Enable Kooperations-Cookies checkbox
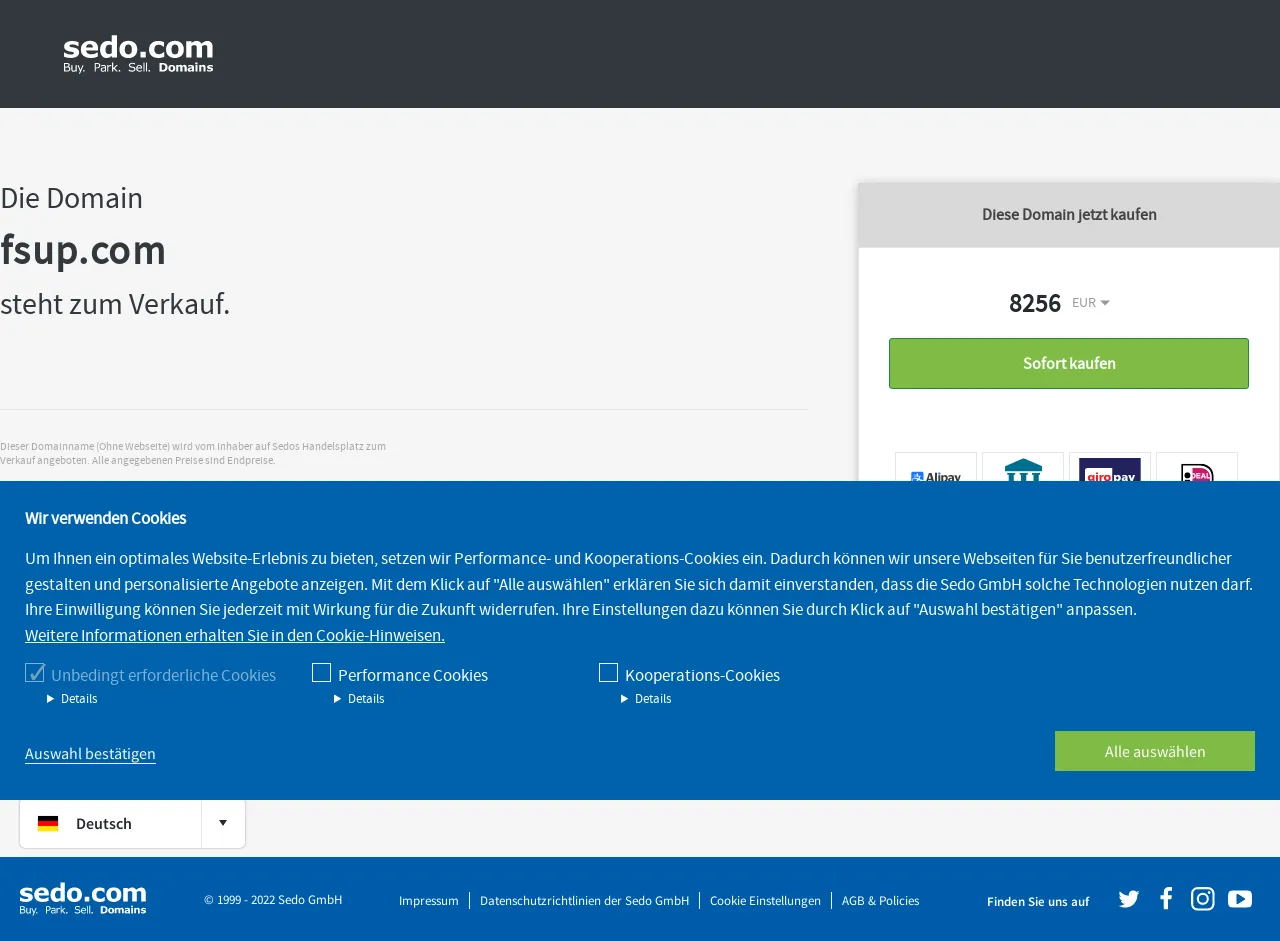 [x=608, y=673]
